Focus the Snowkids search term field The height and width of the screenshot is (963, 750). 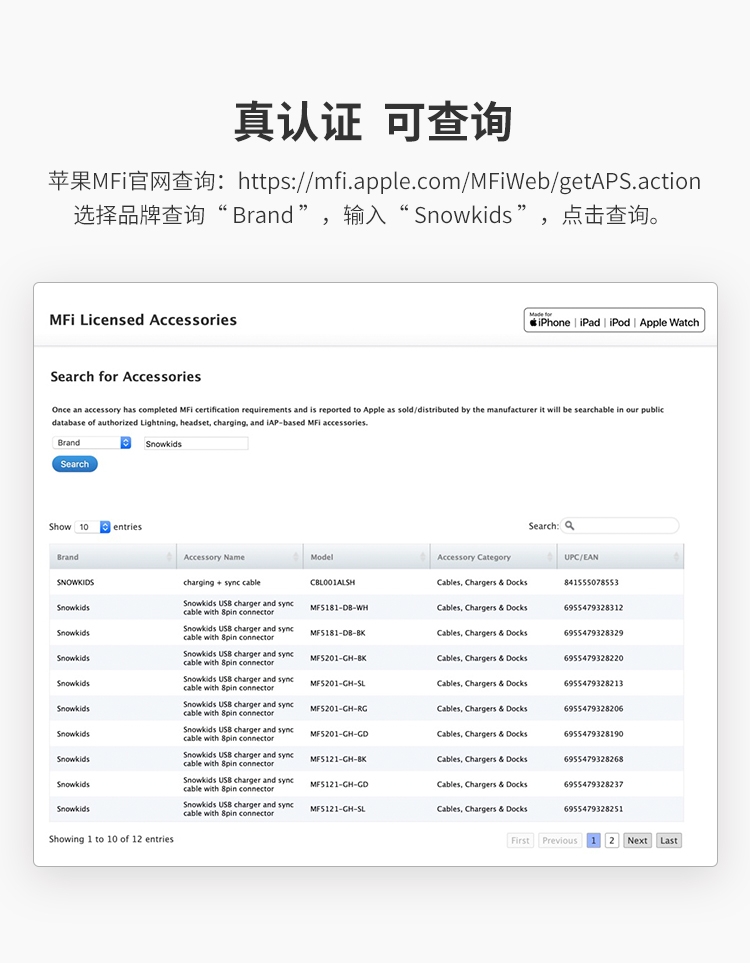(x=196, y=443)
